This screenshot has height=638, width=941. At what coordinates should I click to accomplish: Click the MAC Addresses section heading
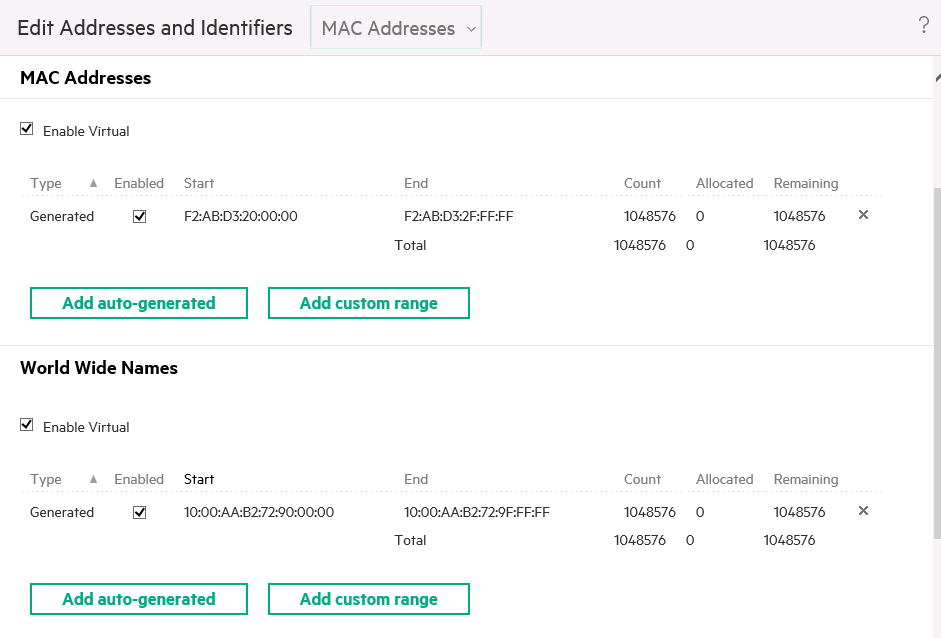(x=85, y=77)
